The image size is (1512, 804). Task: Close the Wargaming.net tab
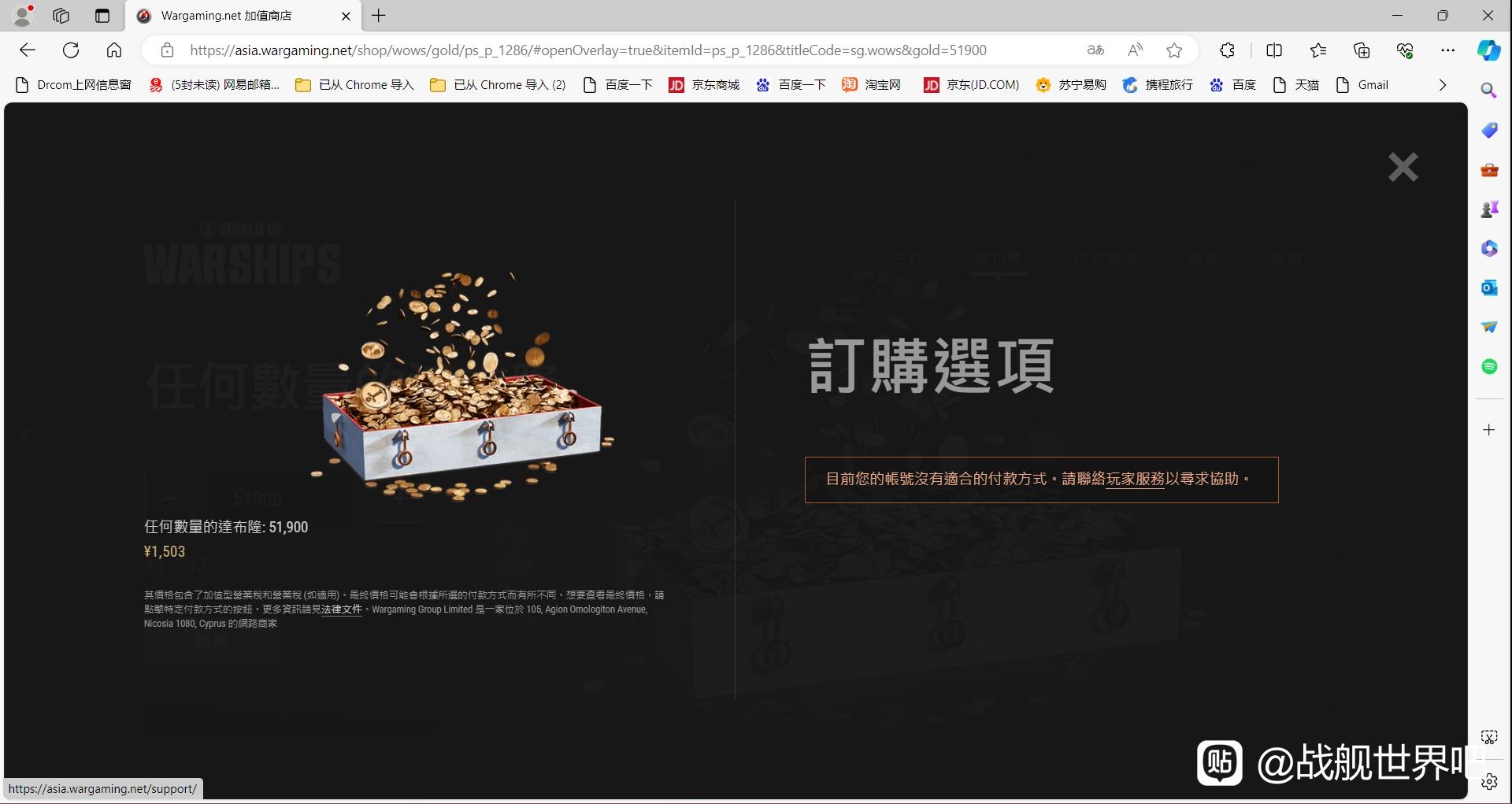(x=346, y=16)
